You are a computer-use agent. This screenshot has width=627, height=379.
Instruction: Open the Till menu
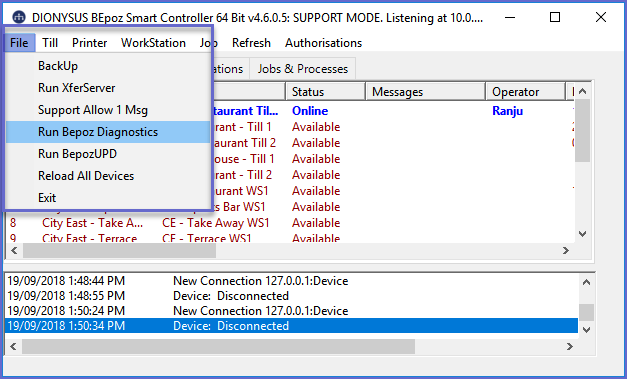point(50,43)
